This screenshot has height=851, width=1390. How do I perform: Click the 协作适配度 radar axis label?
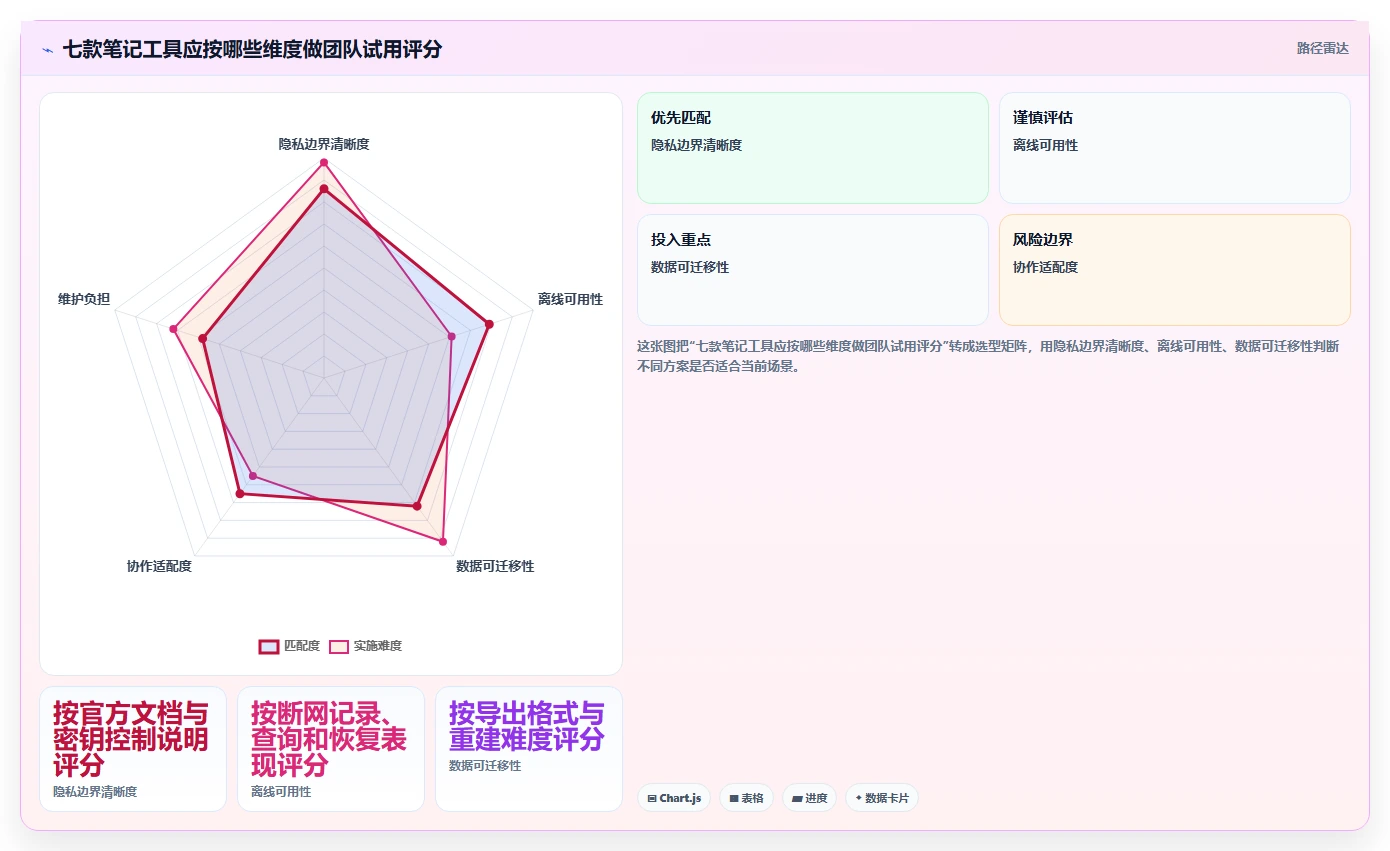[x=159, y=566]
